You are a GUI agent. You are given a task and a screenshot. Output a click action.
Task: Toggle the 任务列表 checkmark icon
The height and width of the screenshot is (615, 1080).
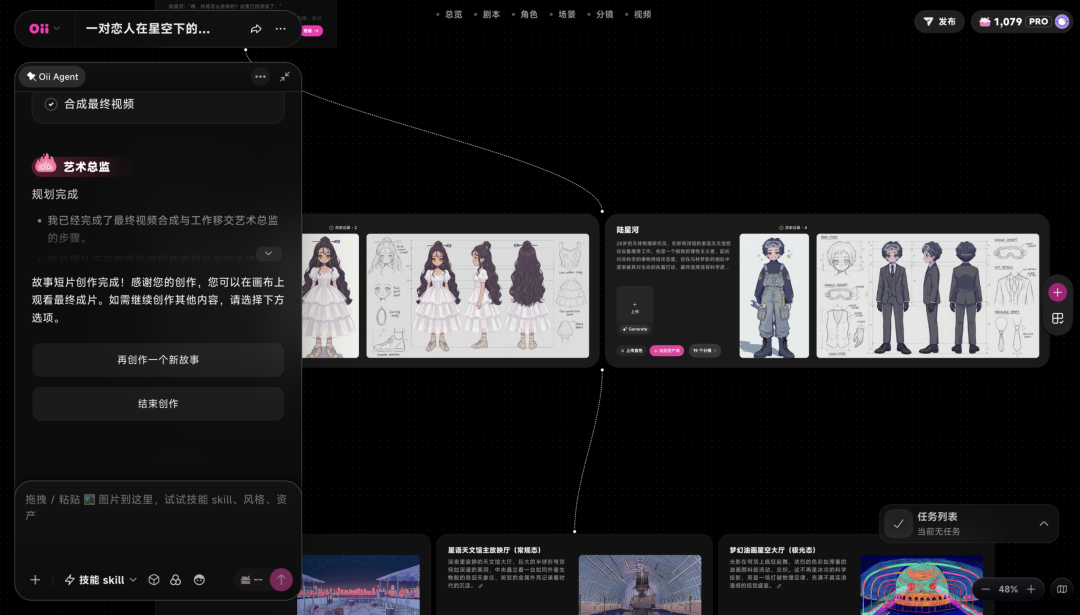(x=898, y=523)
